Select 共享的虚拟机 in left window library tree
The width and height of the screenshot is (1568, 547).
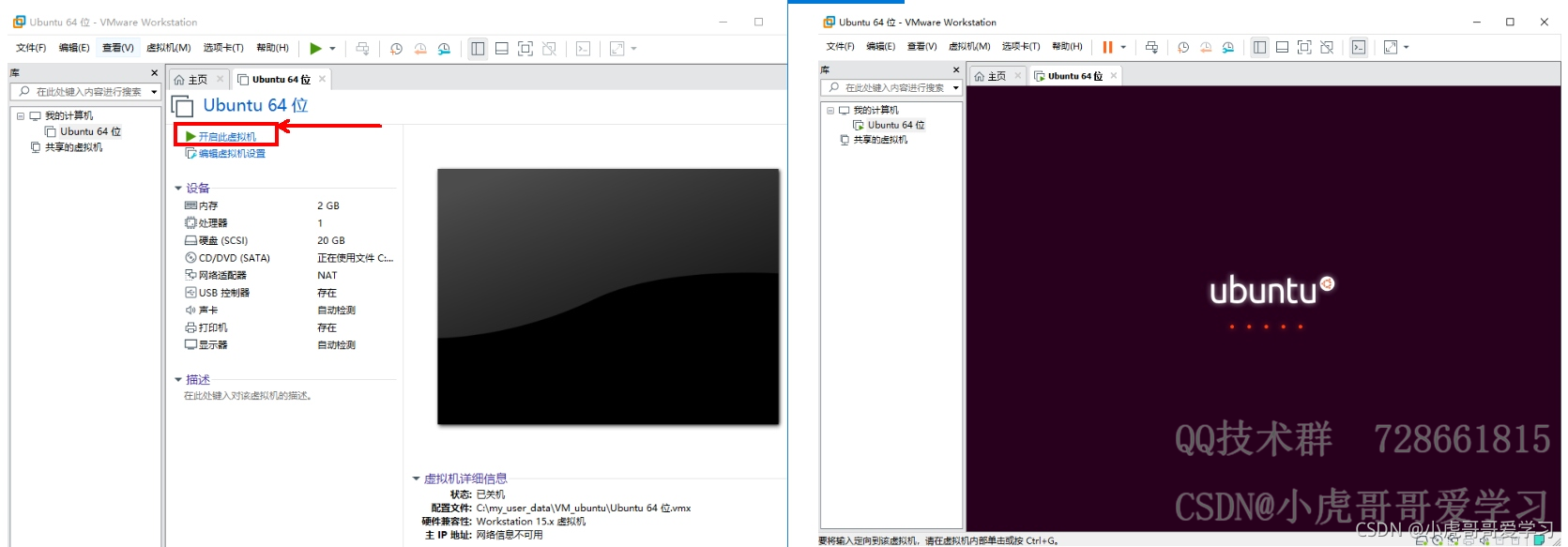[73, 147]
